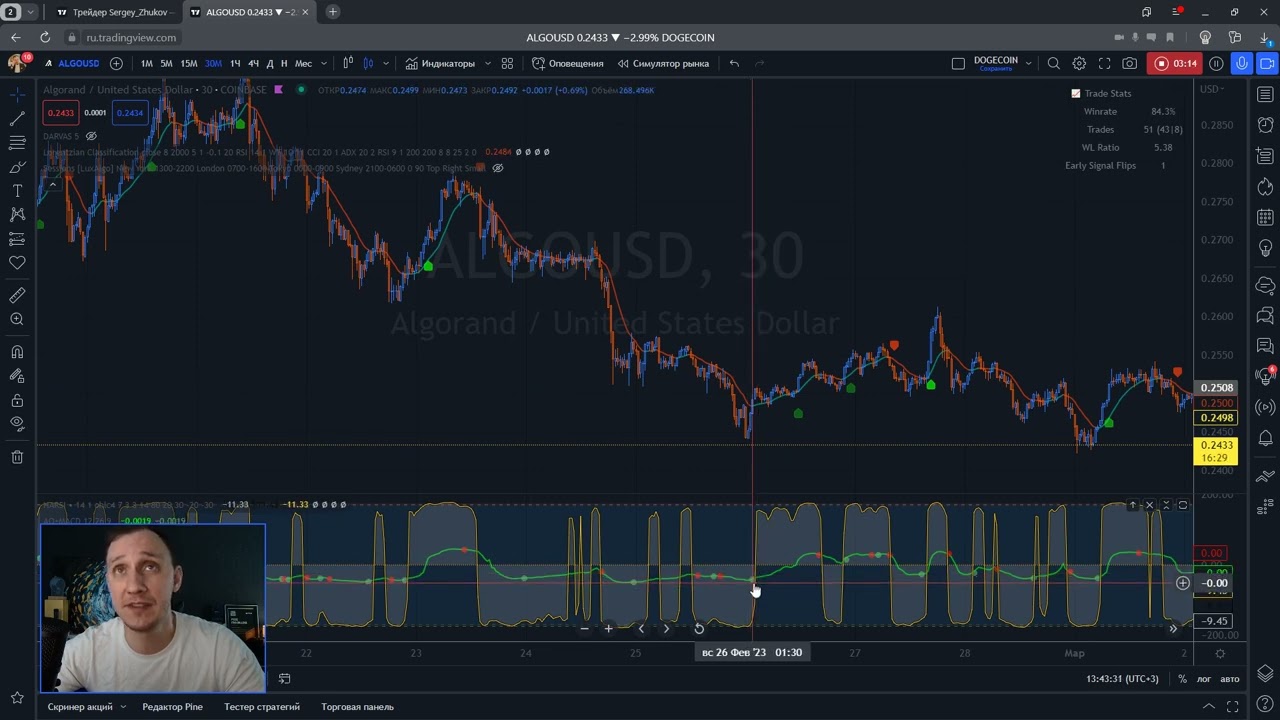
Task: Expand the Скринер акций dropdown arrow
Action: coord(123,707)
